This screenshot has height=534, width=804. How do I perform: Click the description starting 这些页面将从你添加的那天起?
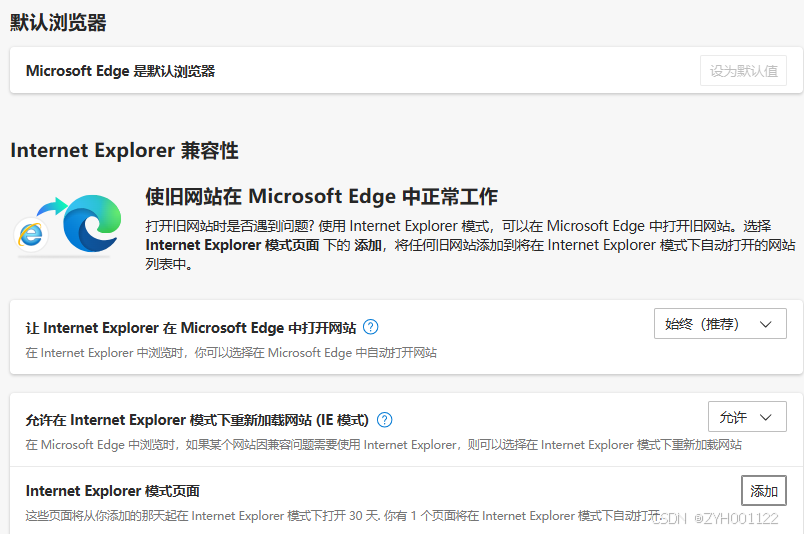tap(344, 516)
